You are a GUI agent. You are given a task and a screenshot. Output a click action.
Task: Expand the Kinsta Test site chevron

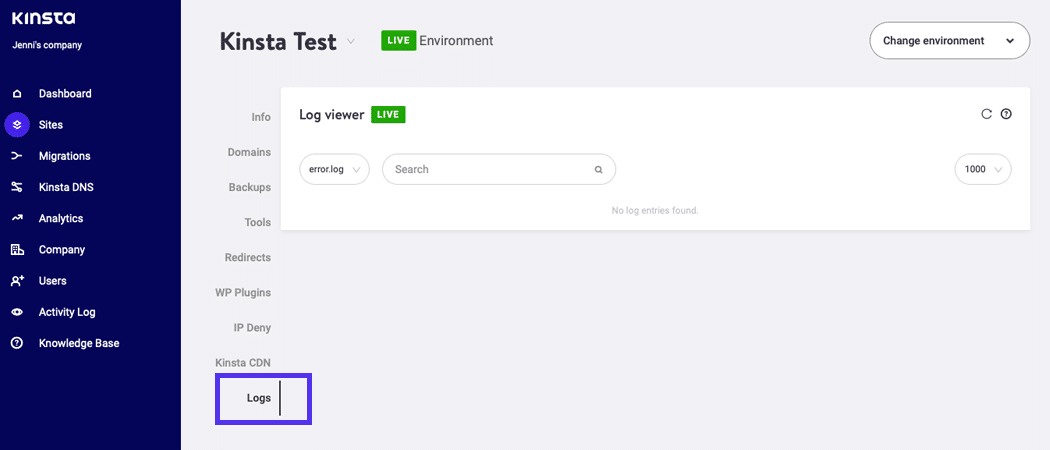(x=351, y=42)
